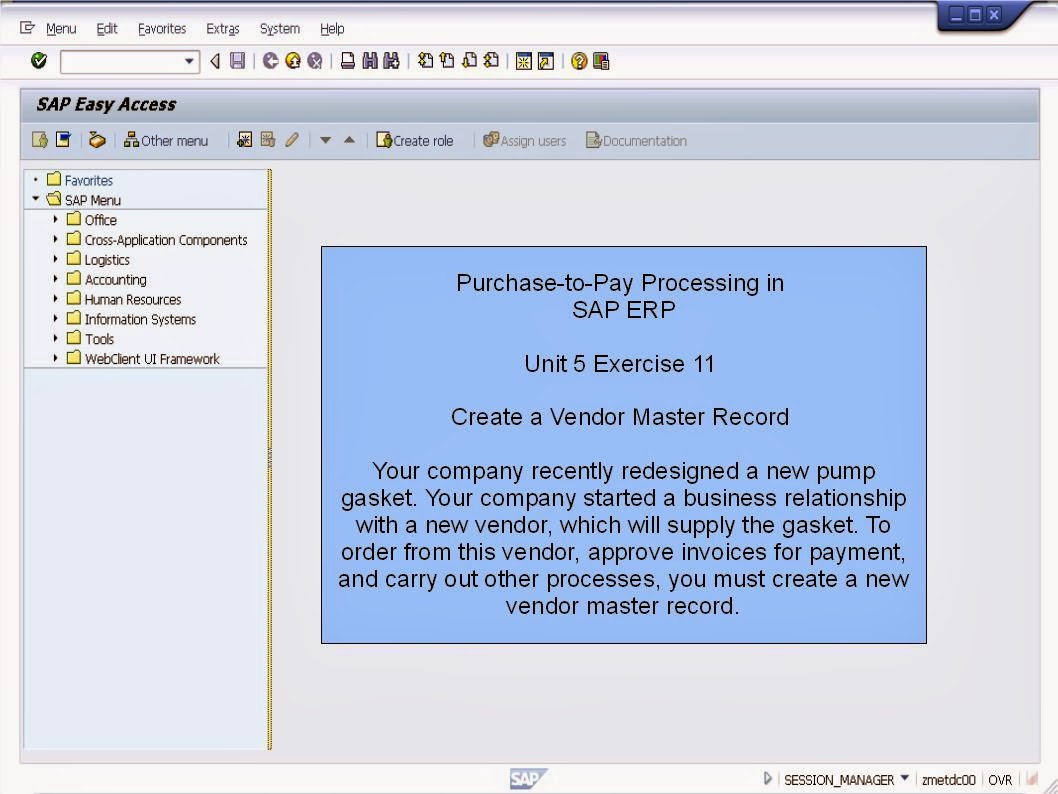
Task: Open the Menu menu
Action: (61, 28)
